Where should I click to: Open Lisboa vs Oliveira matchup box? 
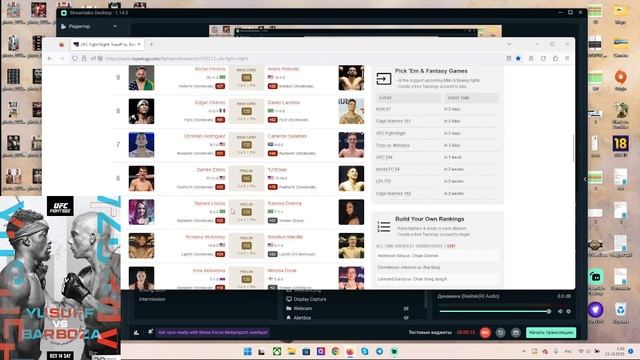point(247,212)
